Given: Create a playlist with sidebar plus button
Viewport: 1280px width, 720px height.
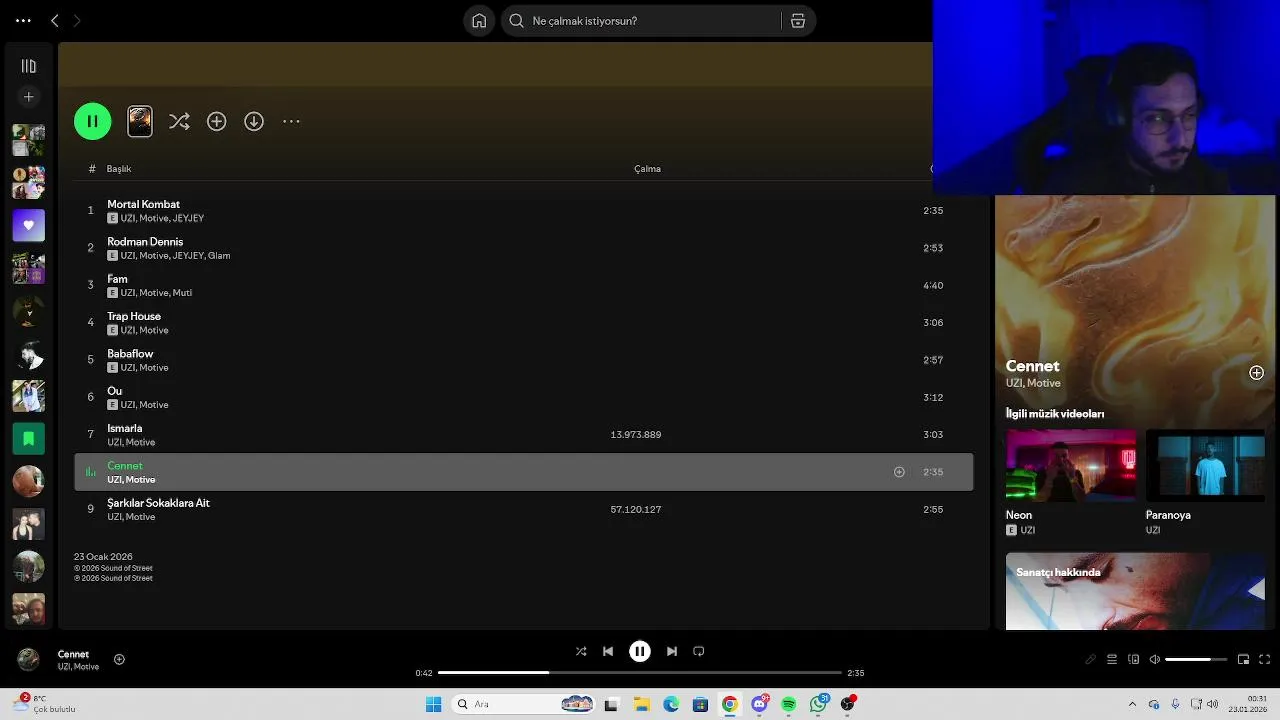Looking at the screenshot, I should (29, 97).
